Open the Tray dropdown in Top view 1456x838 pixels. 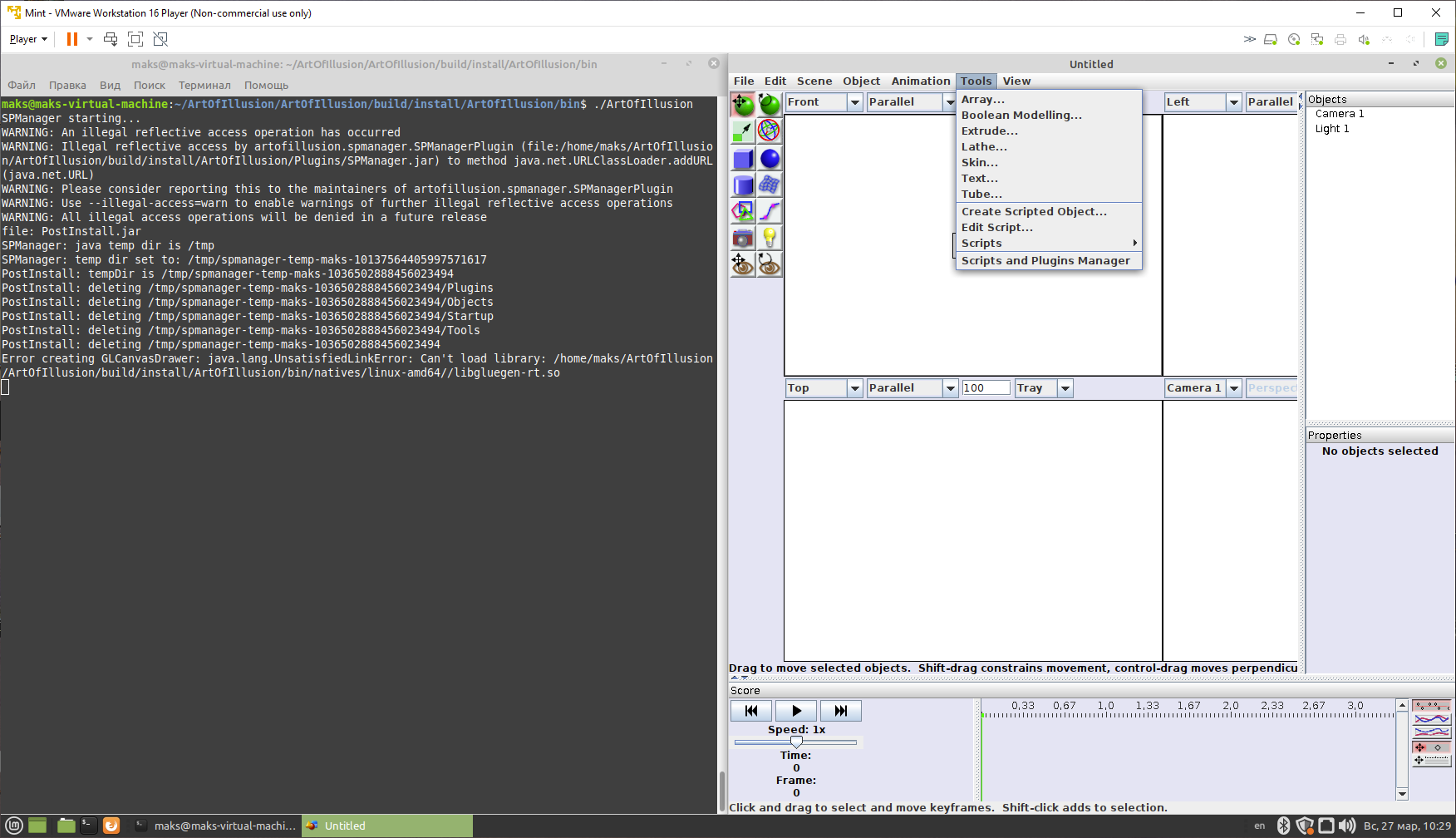(x=1065, y=388)
